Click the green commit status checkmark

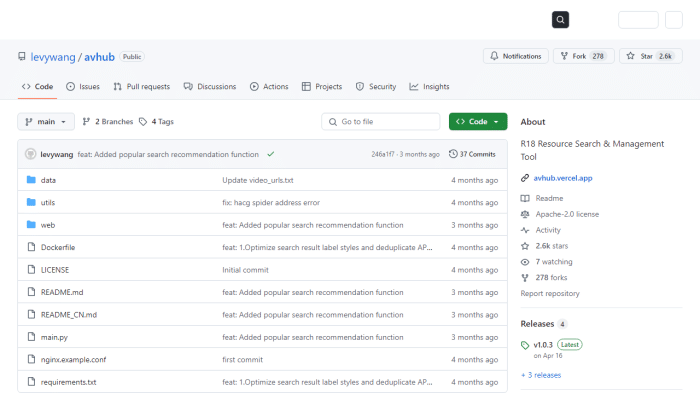pyautogui.click(x=271, y=154)
